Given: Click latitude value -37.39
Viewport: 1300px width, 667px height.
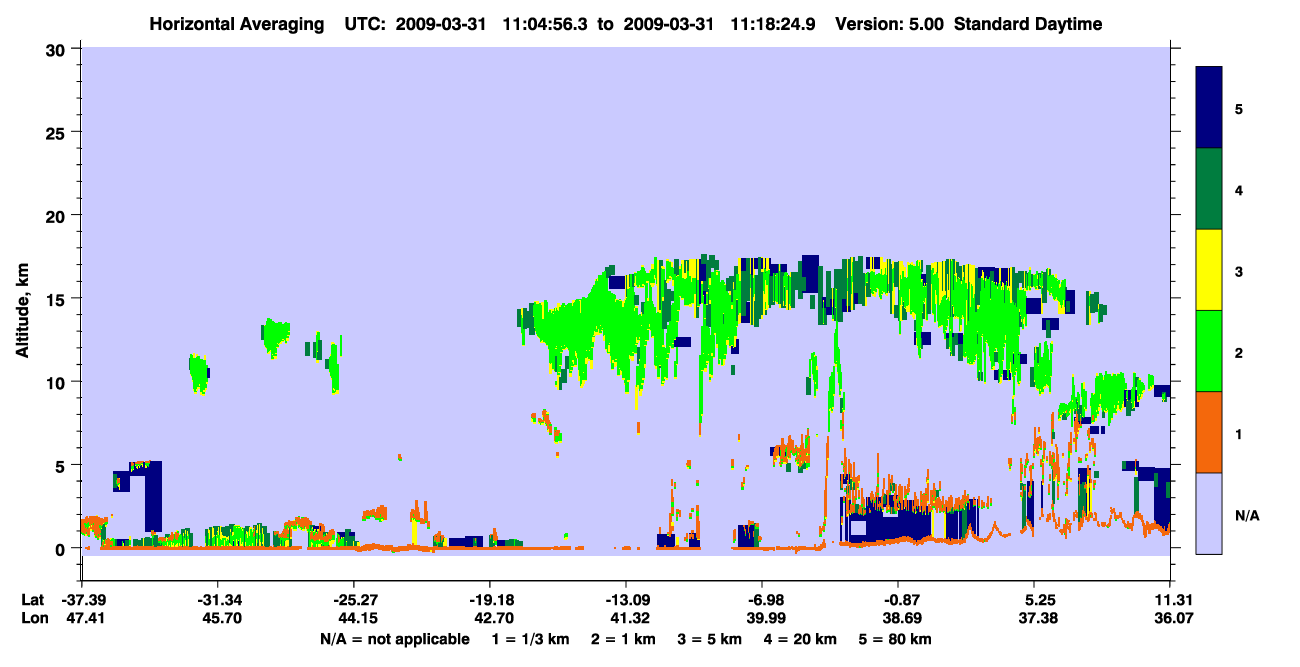Looking at the screenshot, I should (81, 600).
